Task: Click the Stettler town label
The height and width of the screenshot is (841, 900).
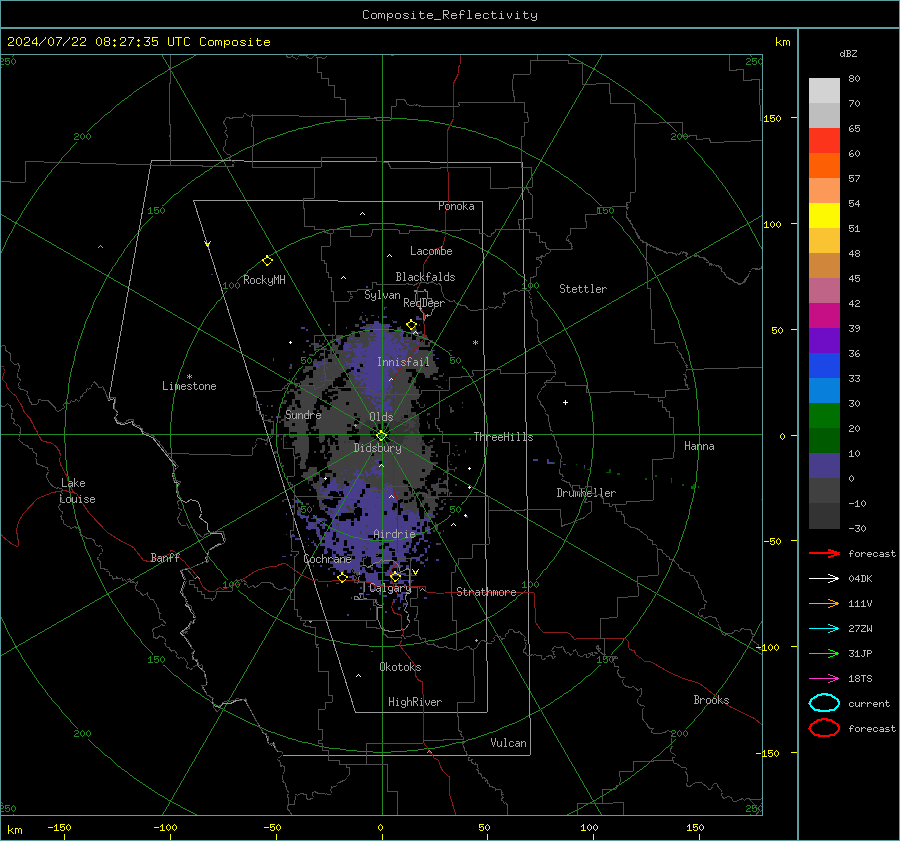Action: pyautogui.click(x=583, y=289)
